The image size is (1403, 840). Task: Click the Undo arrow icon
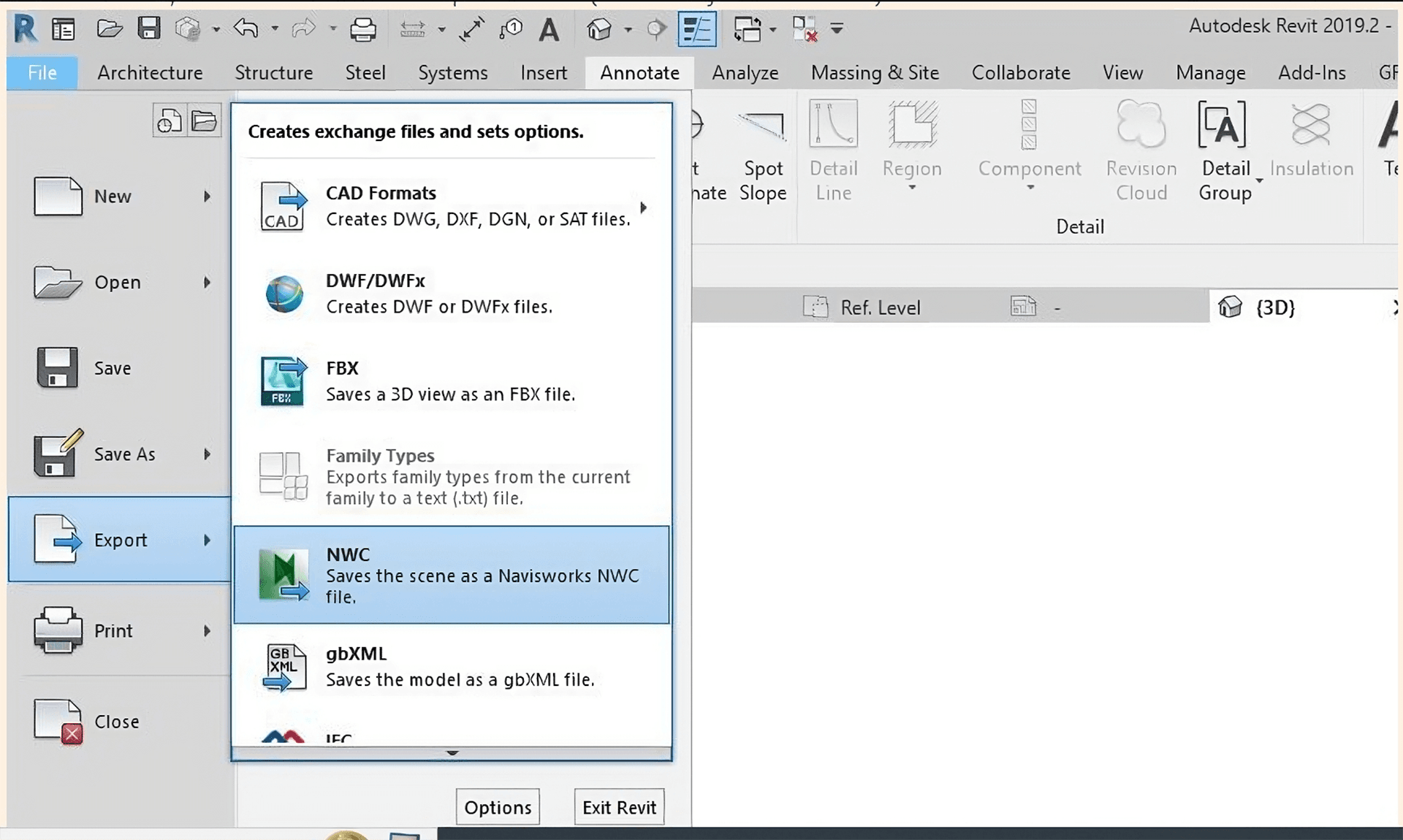tap(246, 29)
